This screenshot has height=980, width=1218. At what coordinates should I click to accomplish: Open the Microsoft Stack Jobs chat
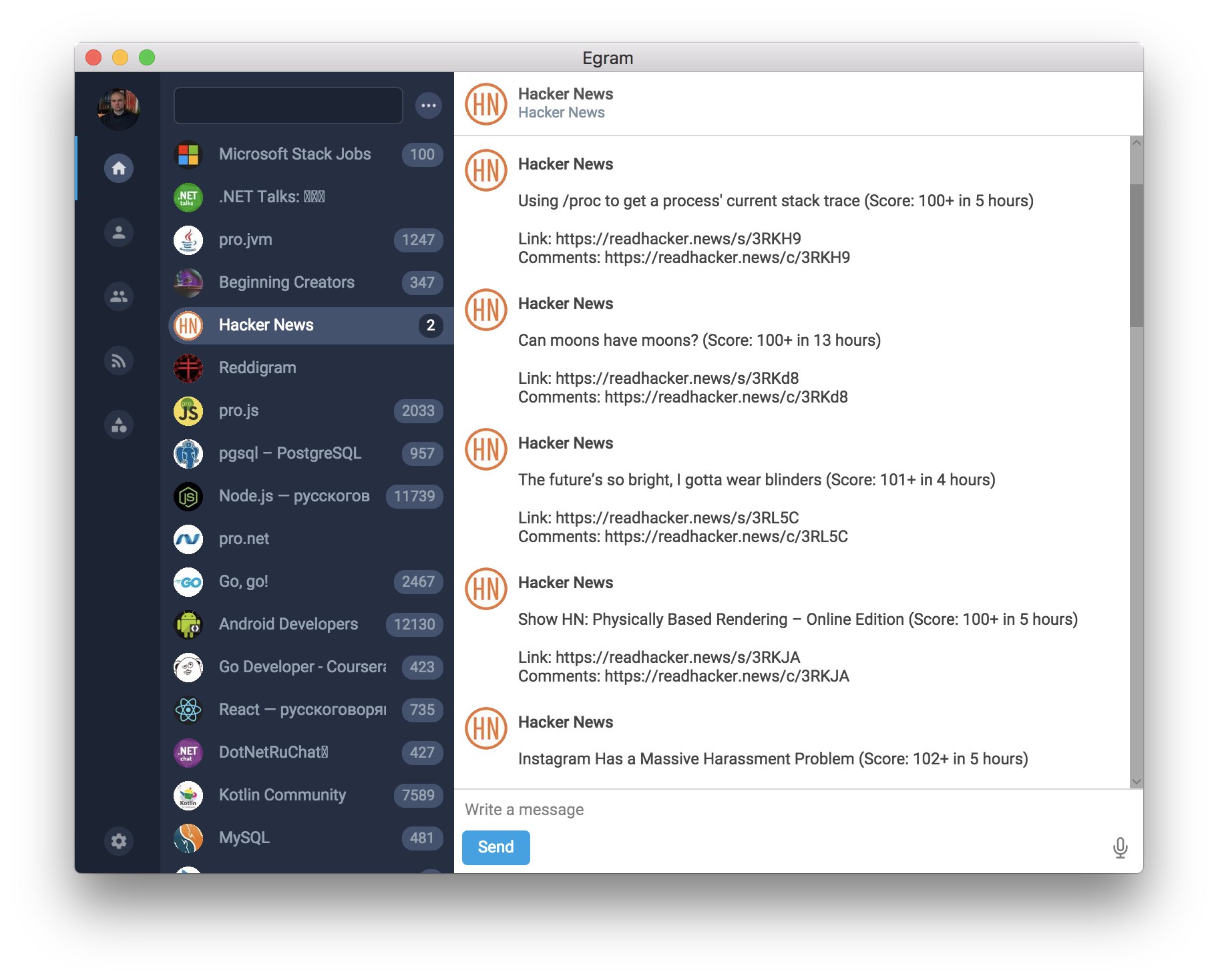pyautogui.click(x=311, y=154)
